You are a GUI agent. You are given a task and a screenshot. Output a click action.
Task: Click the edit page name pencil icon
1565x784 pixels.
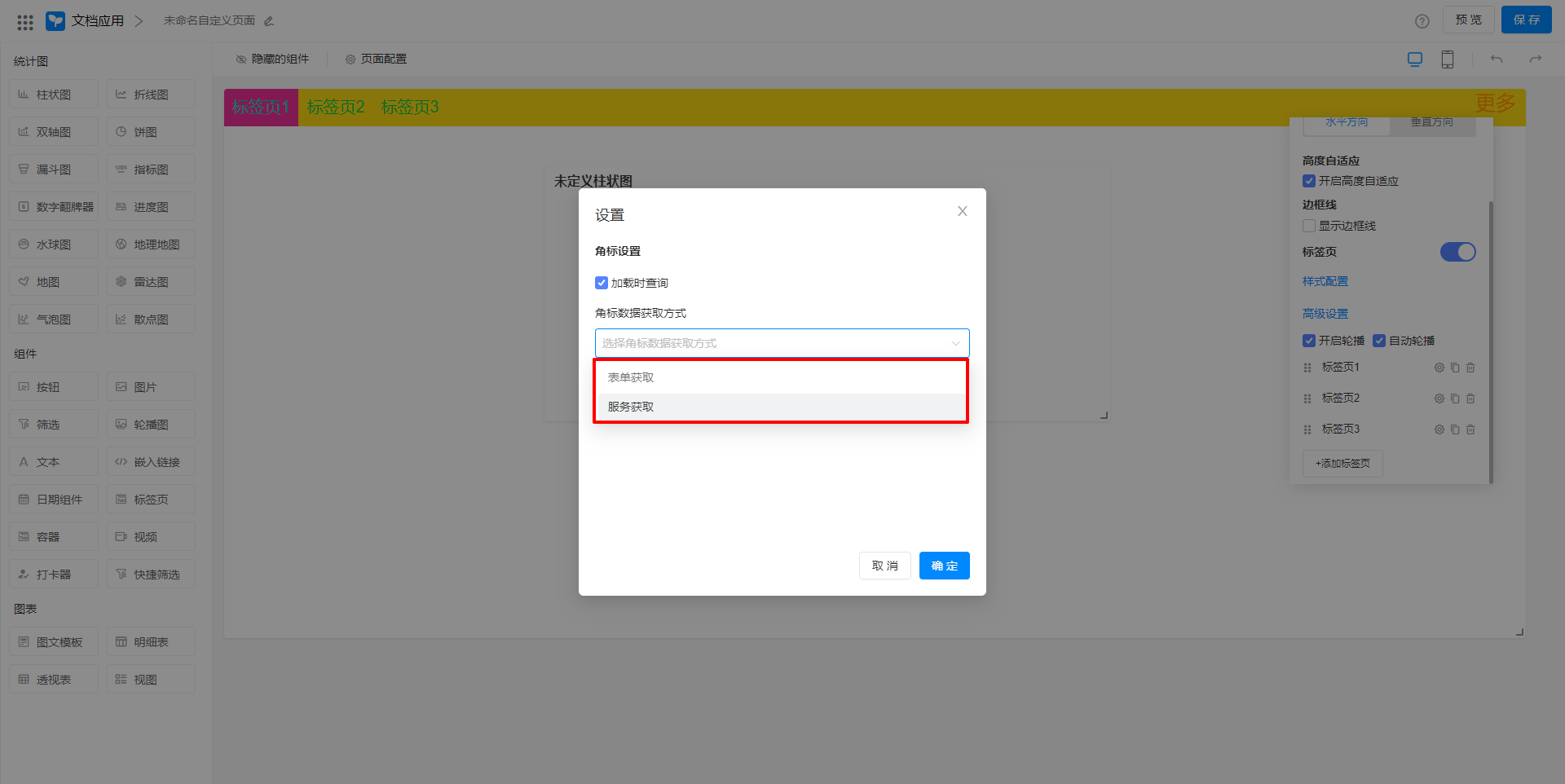[x=269, y=21]
